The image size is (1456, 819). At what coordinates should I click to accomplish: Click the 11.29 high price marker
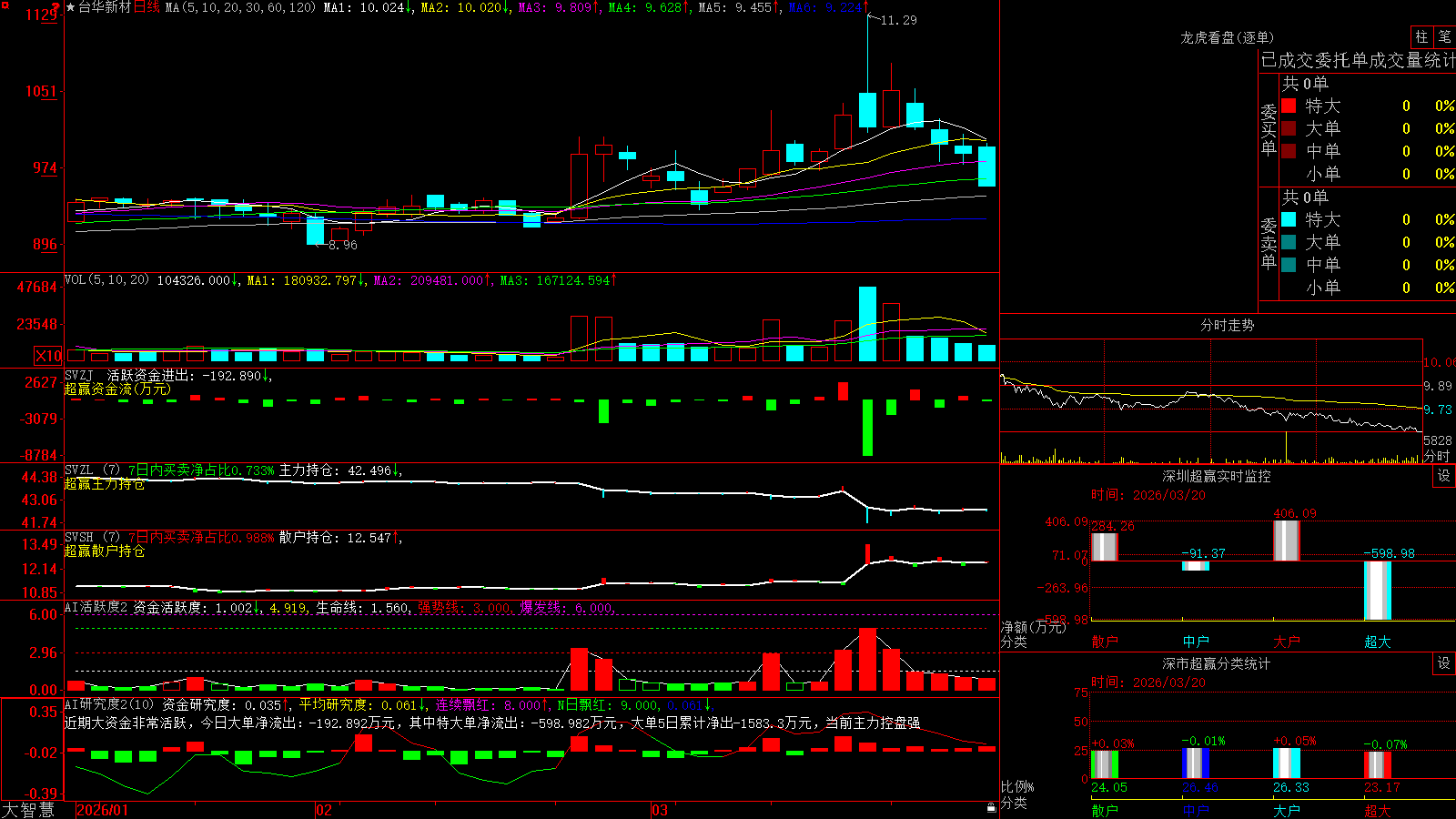[x=898, y=20]
